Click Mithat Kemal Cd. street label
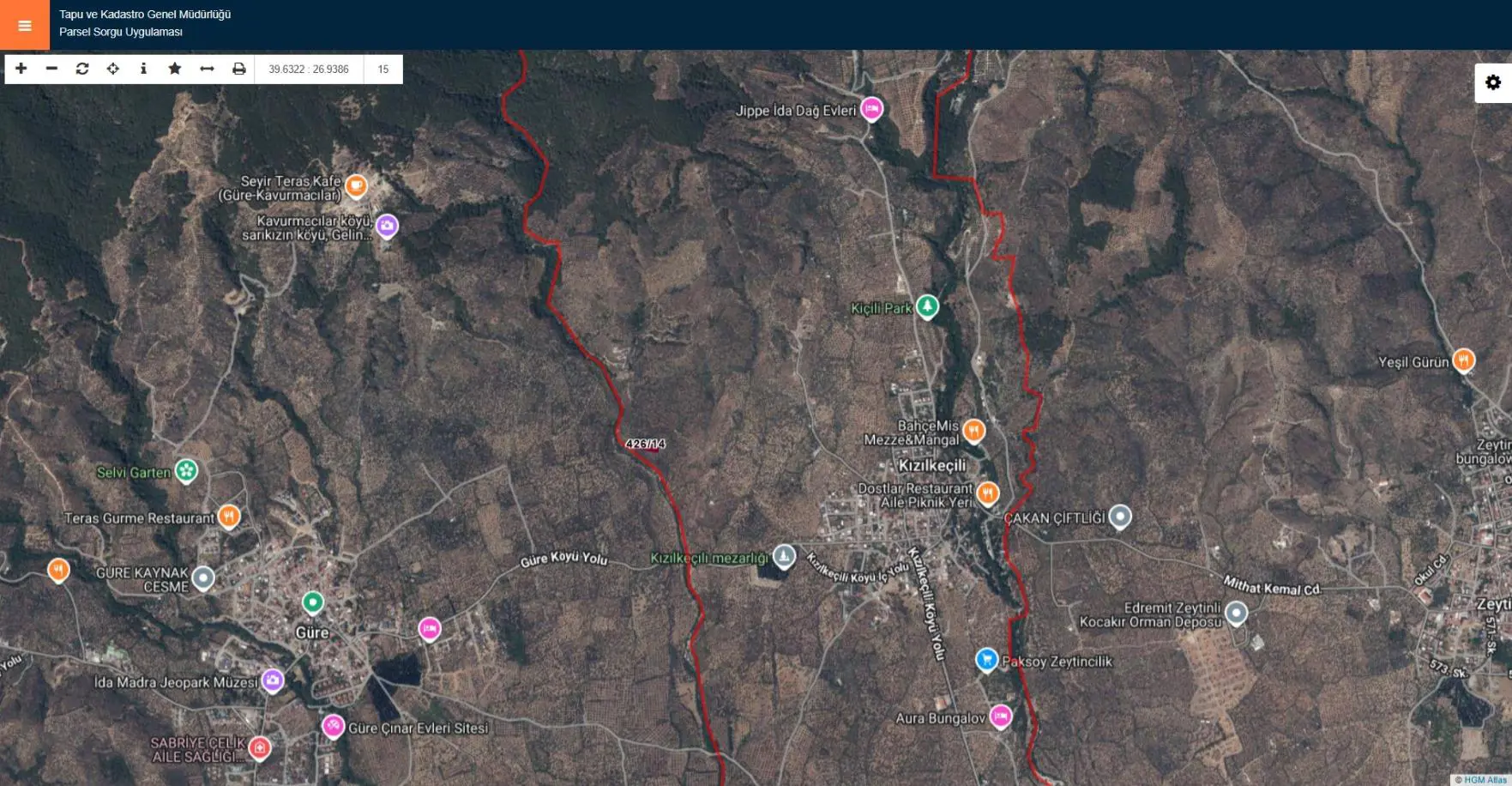Image resolution: width=1512 pixels, height=786 pixels. (1272, 587)
